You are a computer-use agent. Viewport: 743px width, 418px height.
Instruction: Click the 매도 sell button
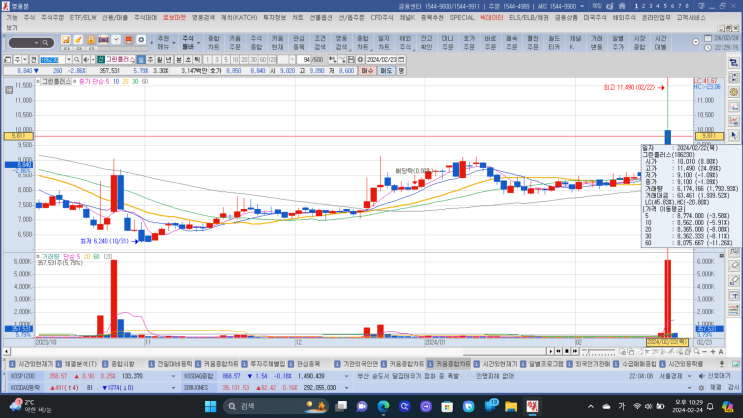tap(385, 71)
